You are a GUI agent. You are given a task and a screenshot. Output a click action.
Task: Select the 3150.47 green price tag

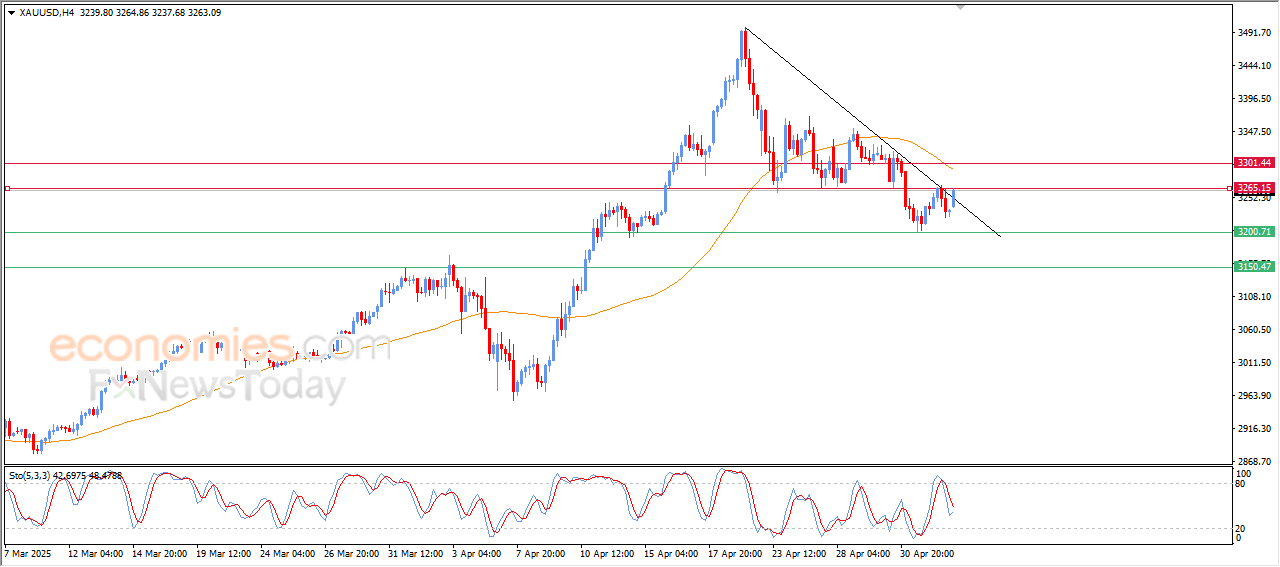[x=1253, y=267]
